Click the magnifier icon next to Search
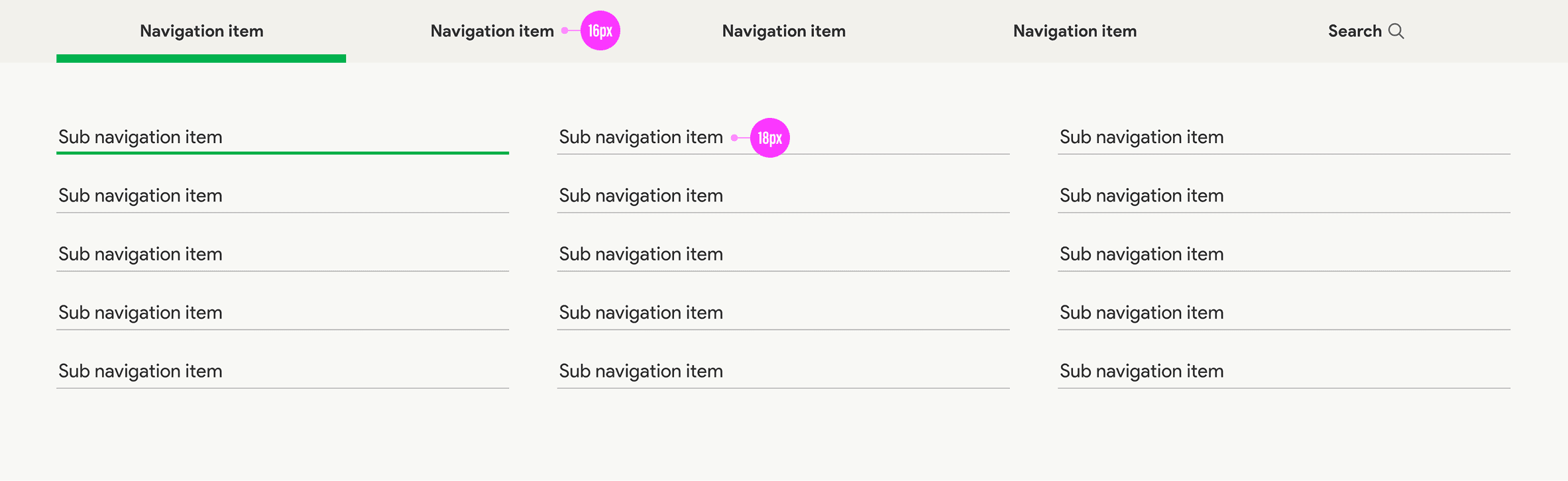This screenshot has height=481, width=1568. coord(1396,31)
